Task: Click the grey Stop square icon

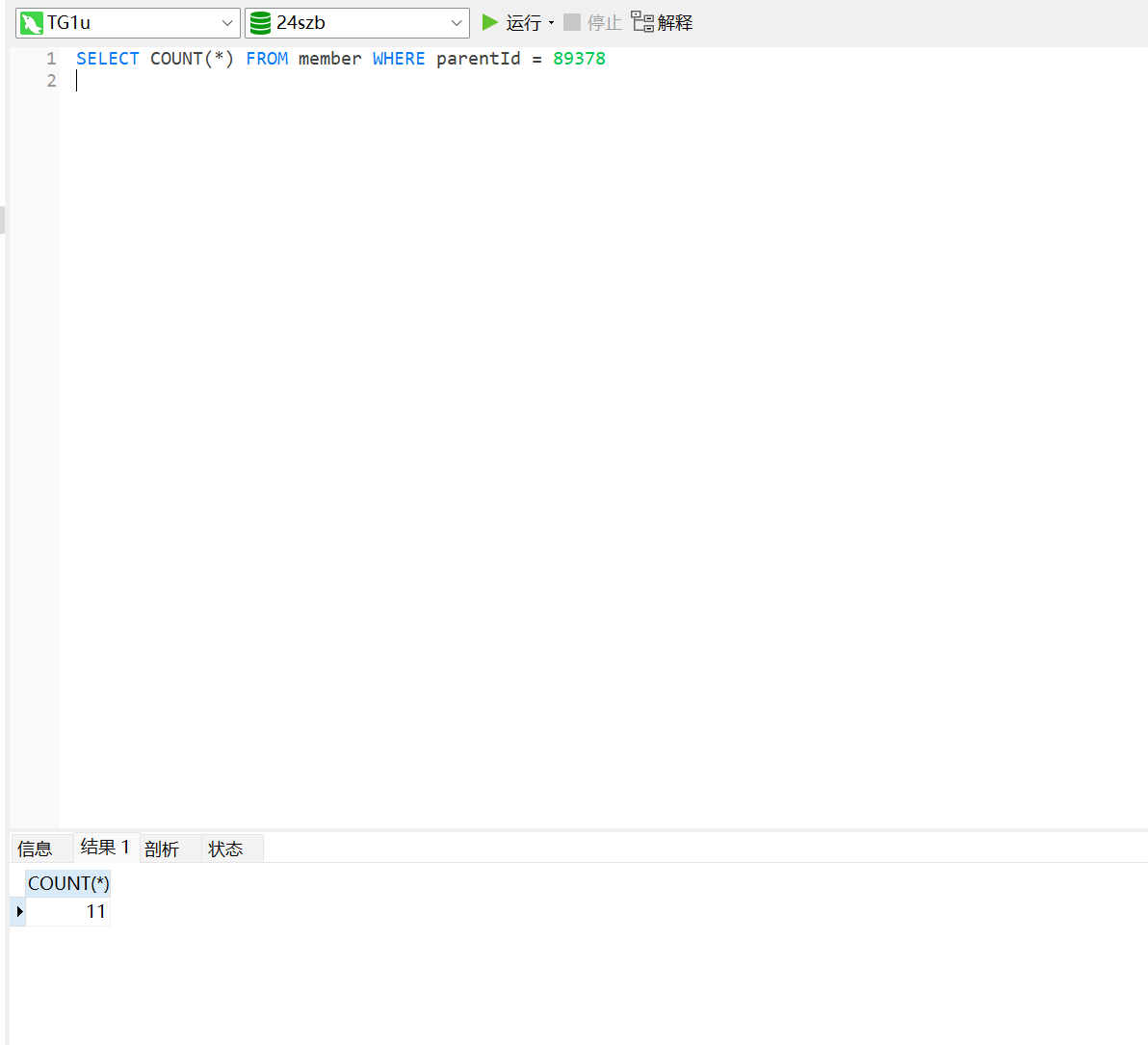Action: click(x=572, y=23)
